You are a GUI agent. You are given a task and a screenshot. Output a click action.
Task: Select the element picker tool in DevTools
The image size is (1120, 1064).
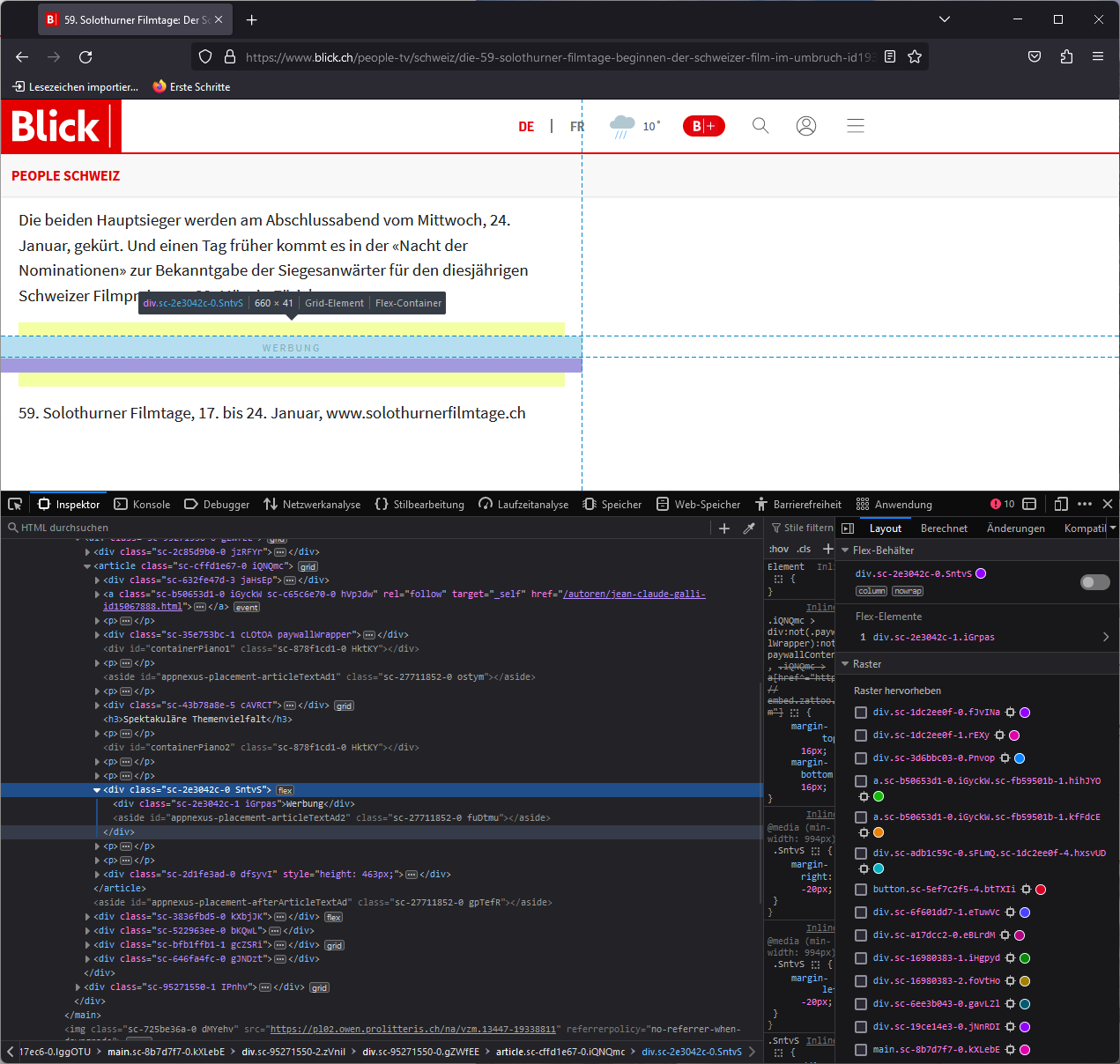[14, 503]
